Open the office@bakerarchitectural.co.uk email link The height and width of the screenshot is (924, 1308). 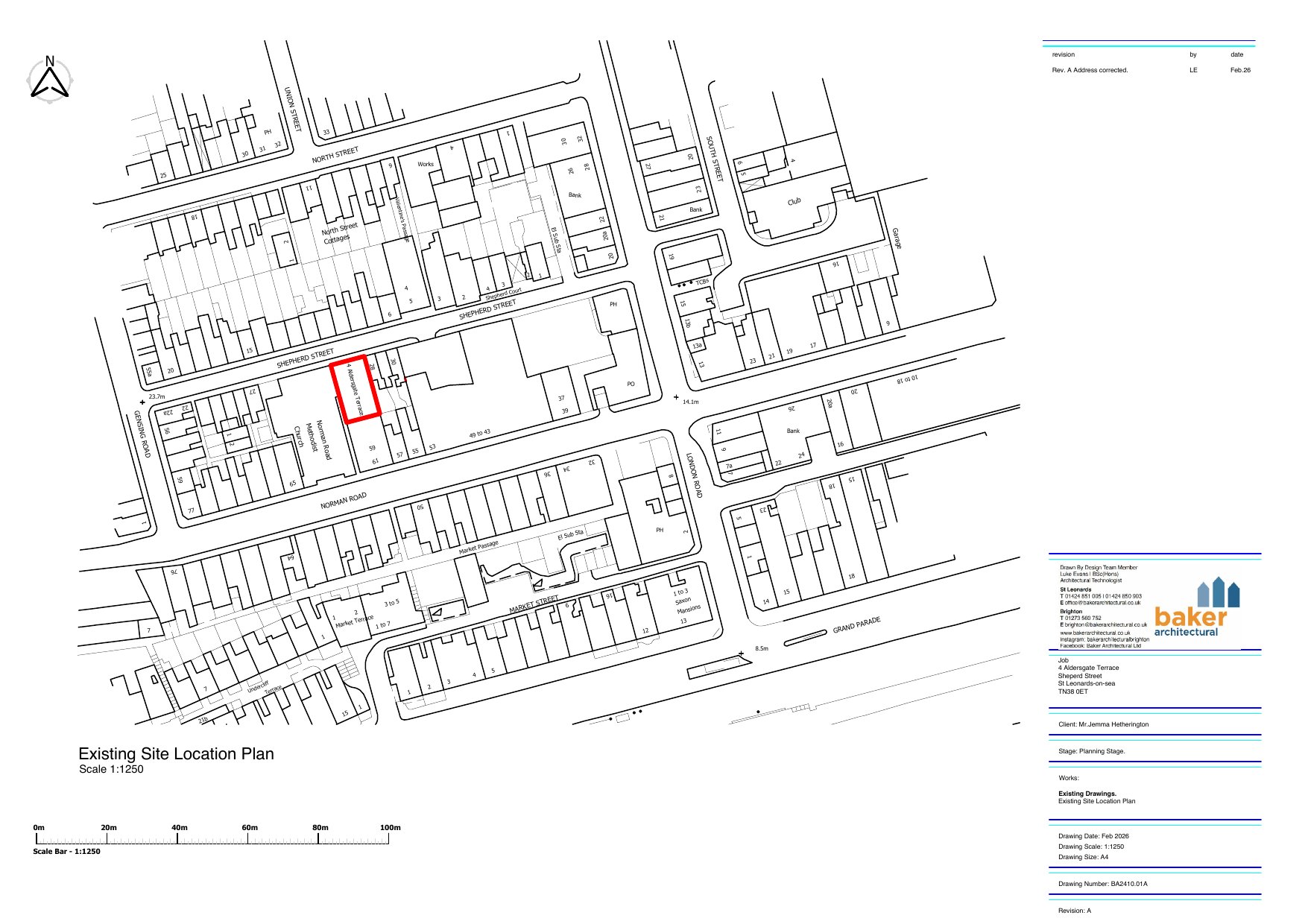(x=1102, y=603)
